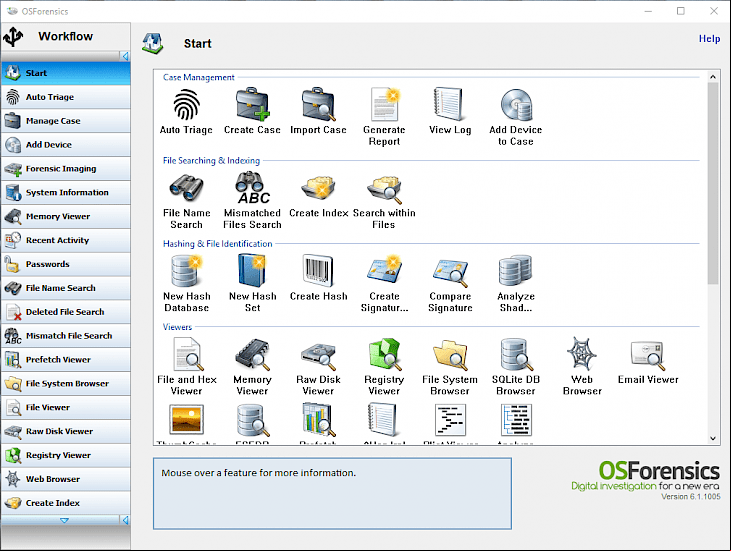Viewport: 731px width, 551px height.
Task: Click New Hash Set book icon
Action: 252,271
